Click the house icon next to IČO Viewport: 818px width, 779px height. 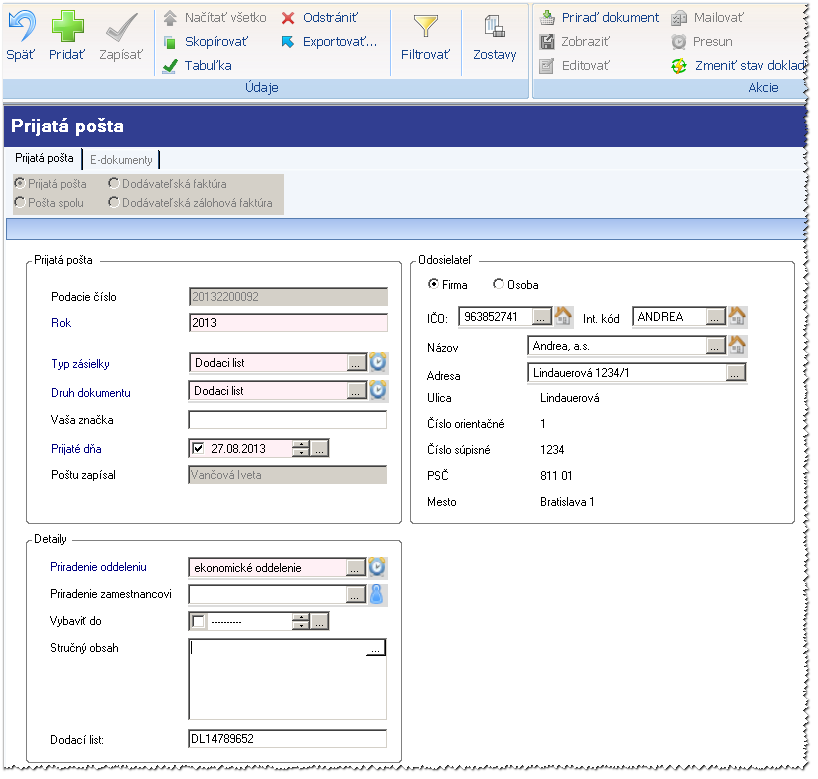564,317
